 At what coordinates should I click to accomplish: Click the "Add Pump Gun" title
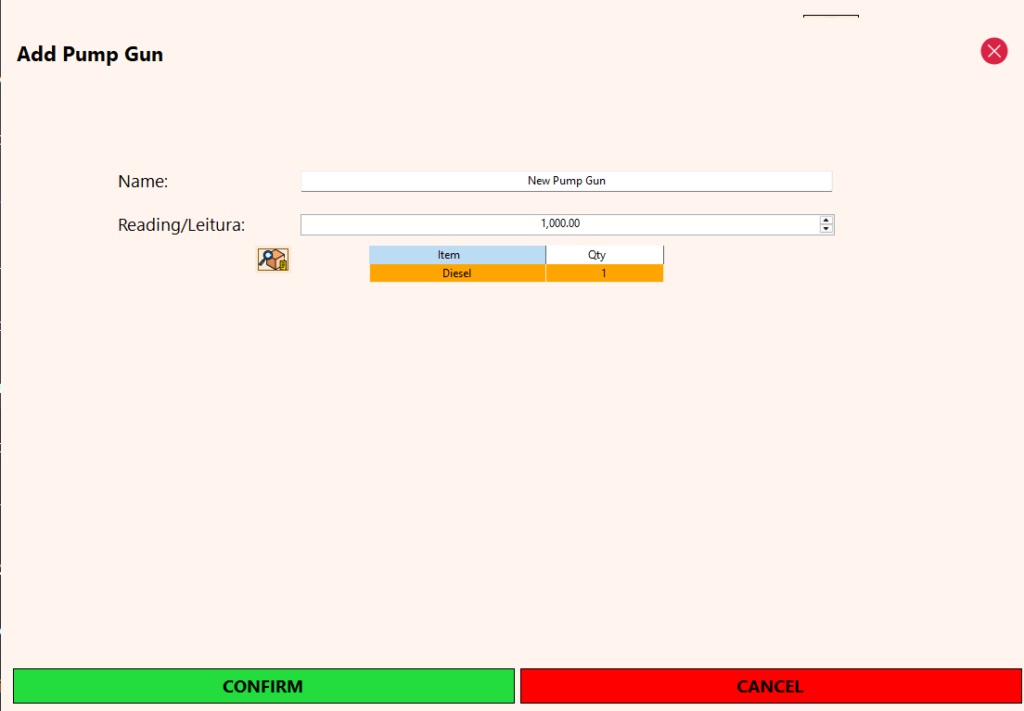click(90, 54)
